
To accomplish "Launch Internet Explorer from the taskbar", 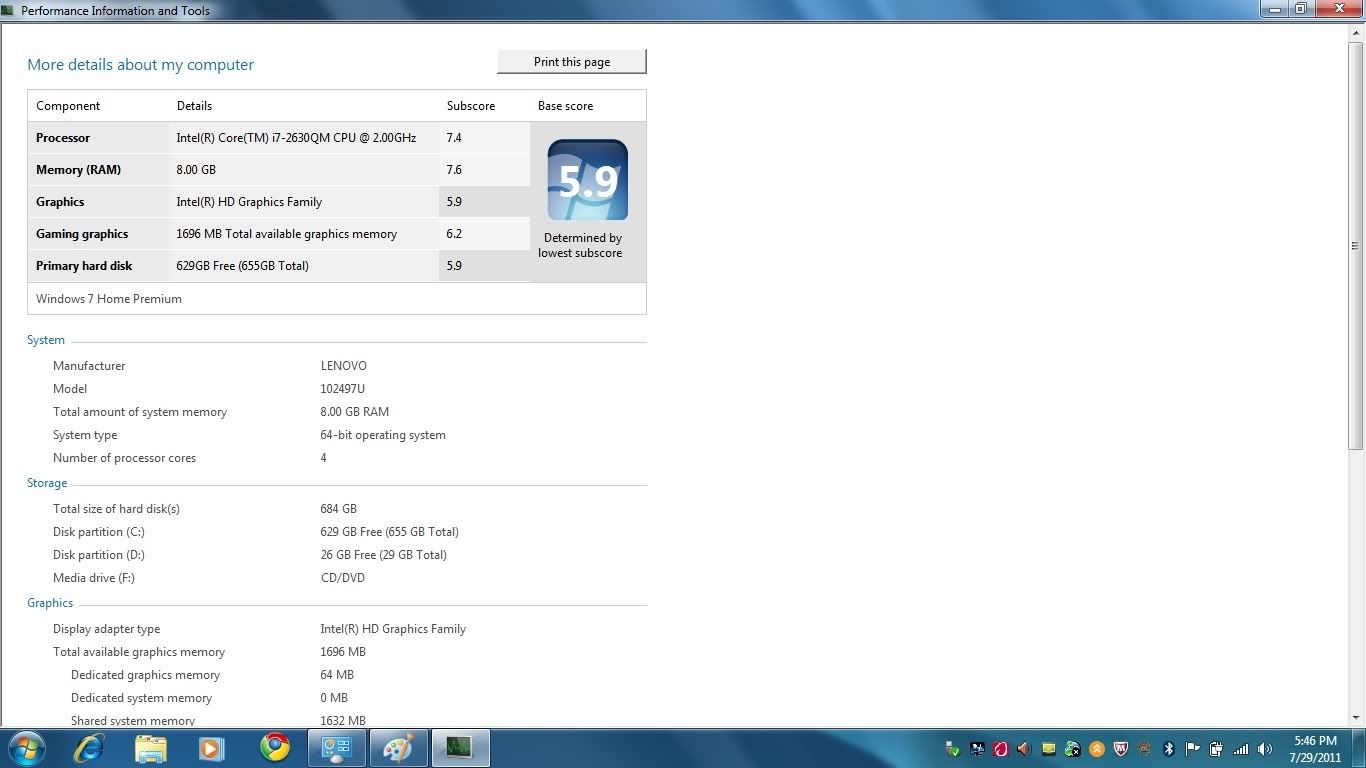I will [x=89, y=748].
